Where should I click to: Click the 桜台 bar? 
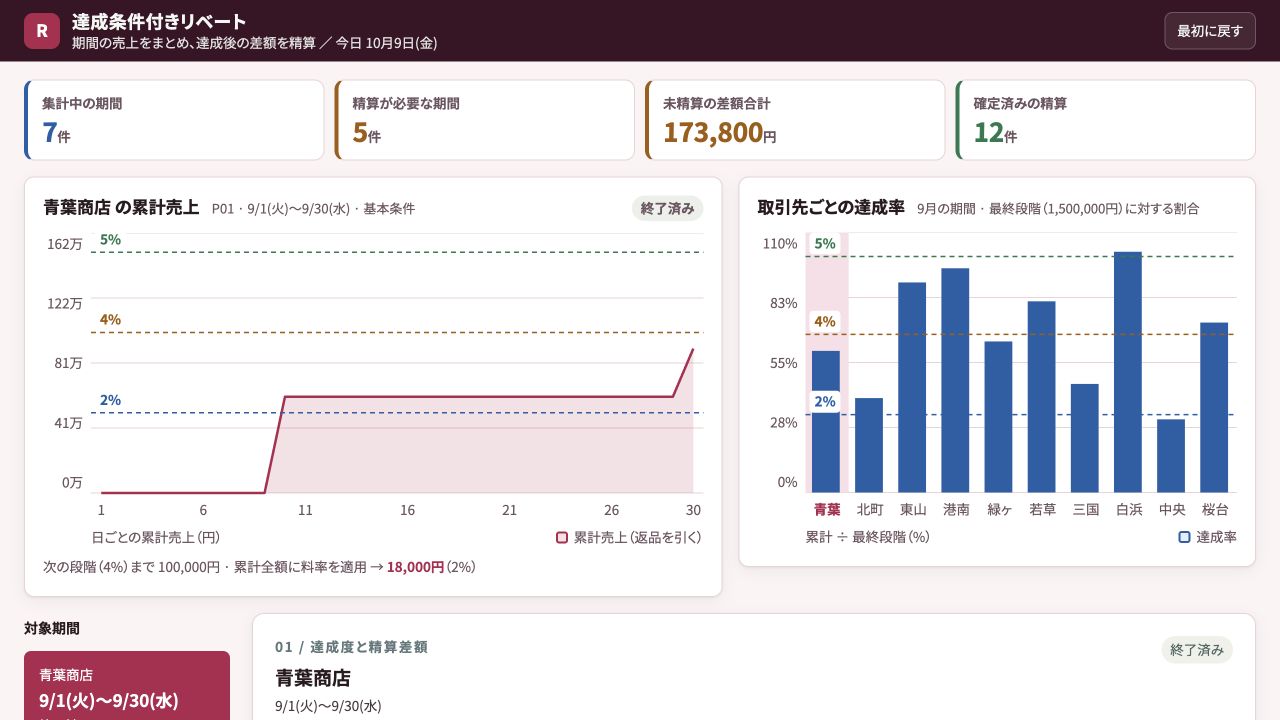[x=1214, y=407]
